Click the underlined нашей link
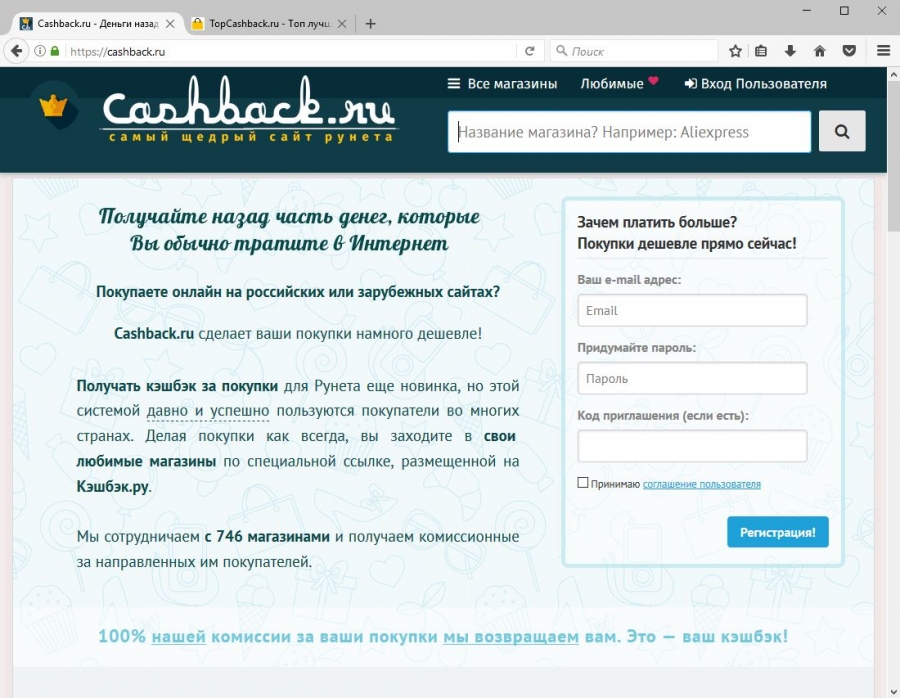900x698 pixels. click(x=179, y=637)
